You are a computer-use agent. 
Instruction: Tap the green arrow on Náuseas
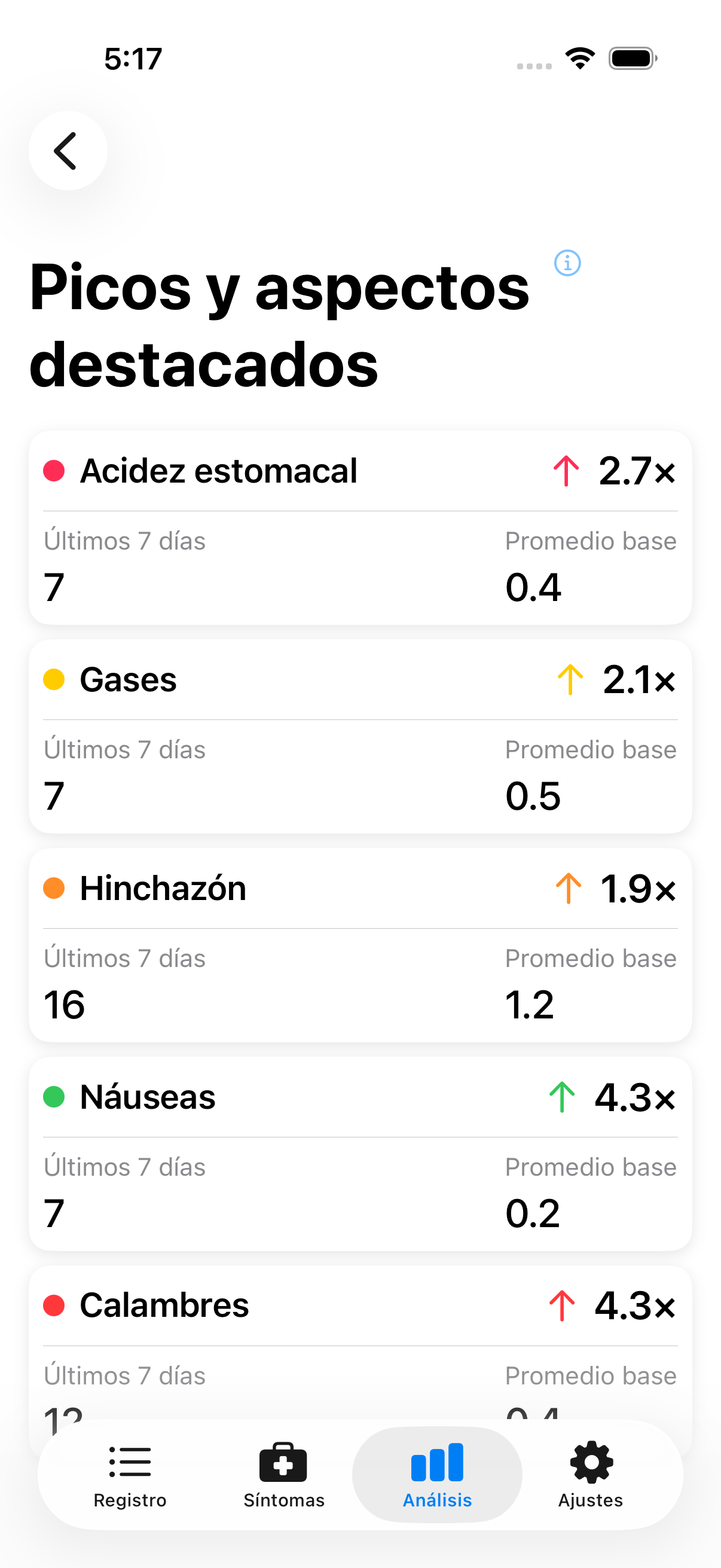point(561,1097)
